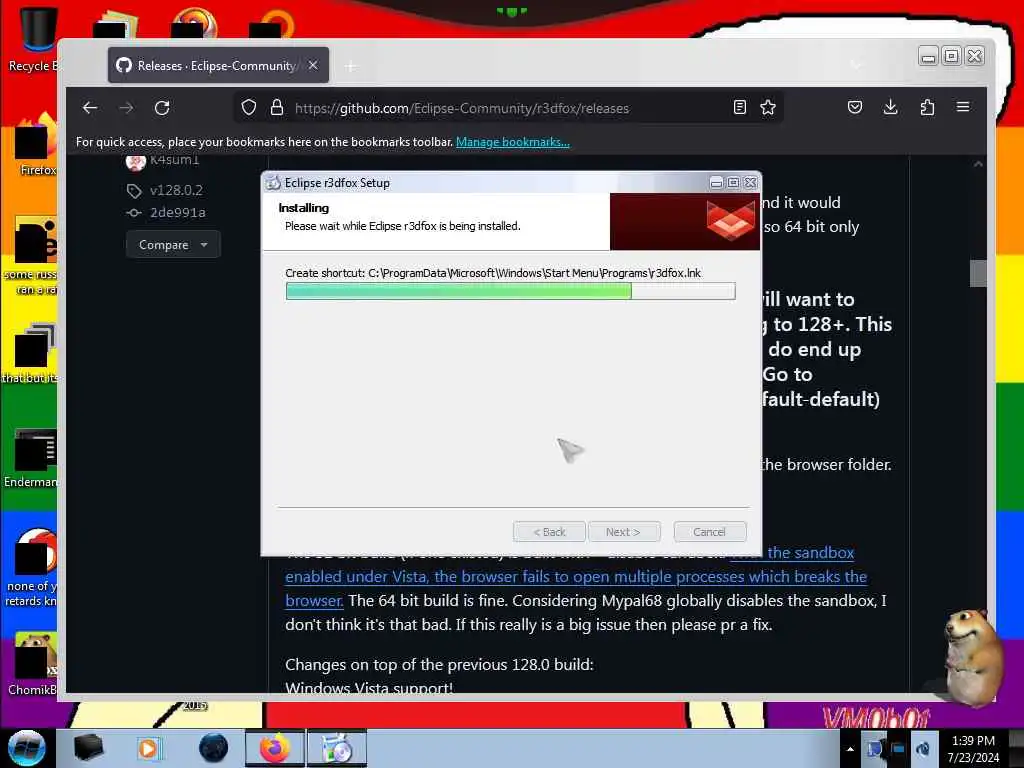The width and height of the screenshot is (1024, 768).
Task: Click the installer progress bar
Action: click(511, 291)
